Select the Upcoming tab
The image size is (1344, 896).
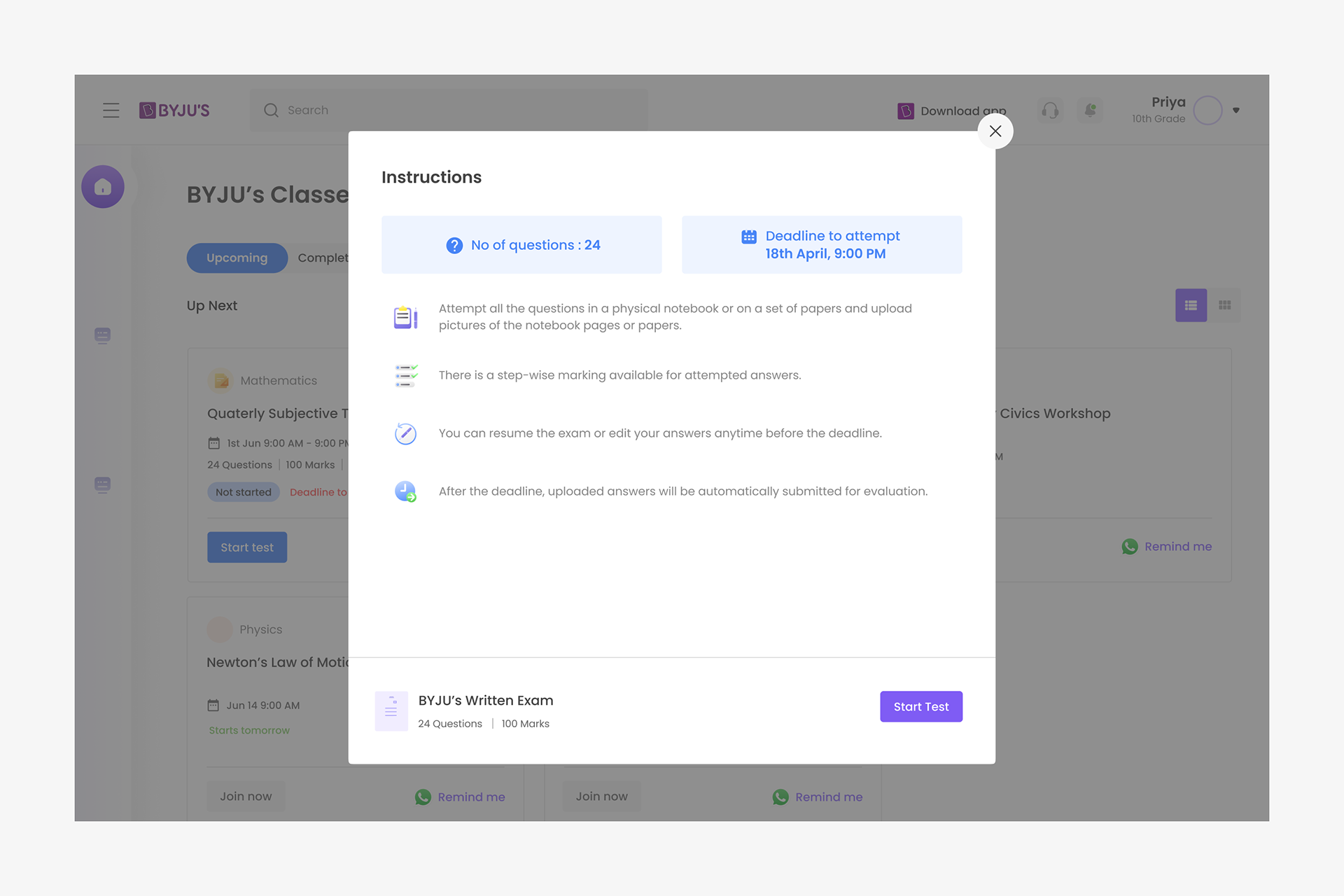[237, 258]
